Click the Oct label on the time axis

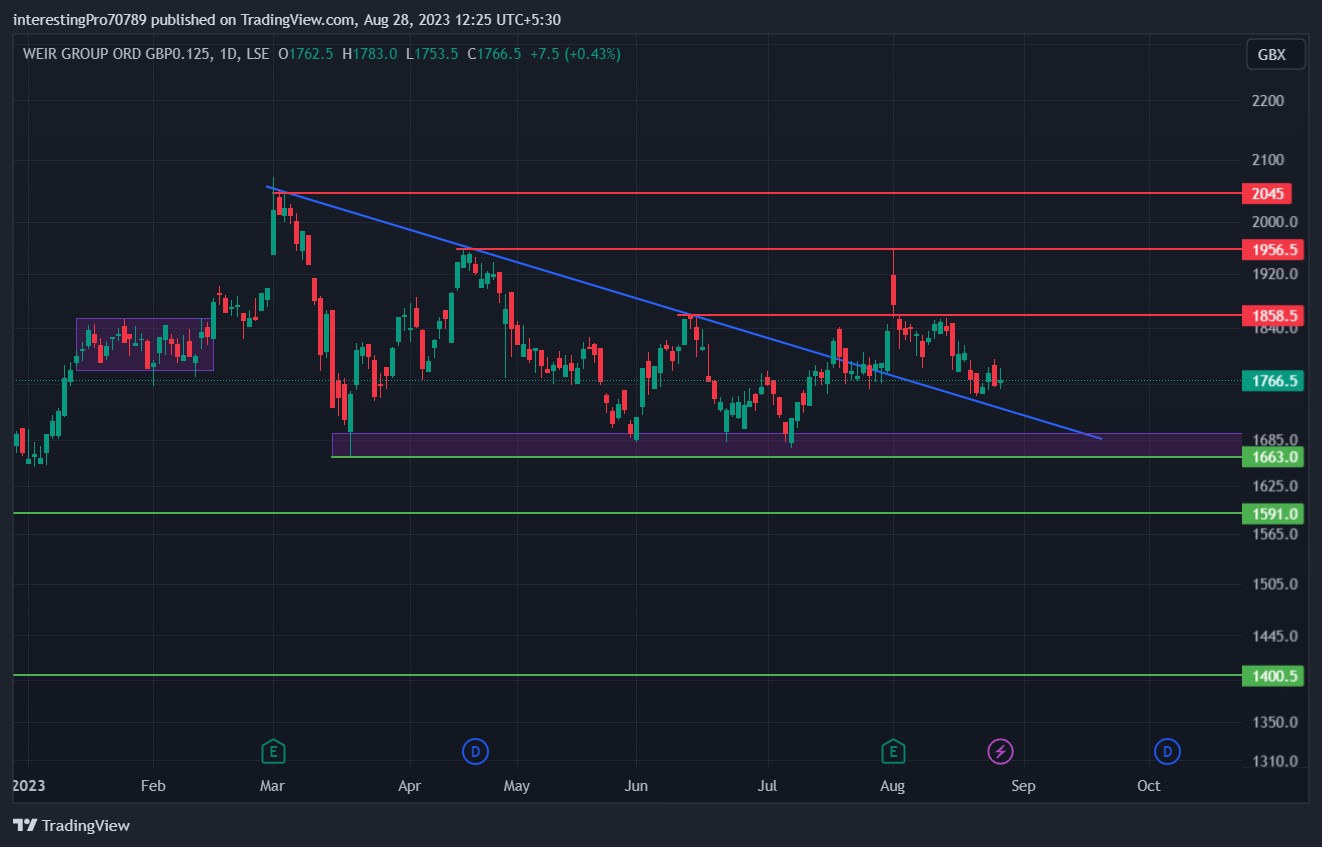pyautogui.click(x=1149, y=786)
